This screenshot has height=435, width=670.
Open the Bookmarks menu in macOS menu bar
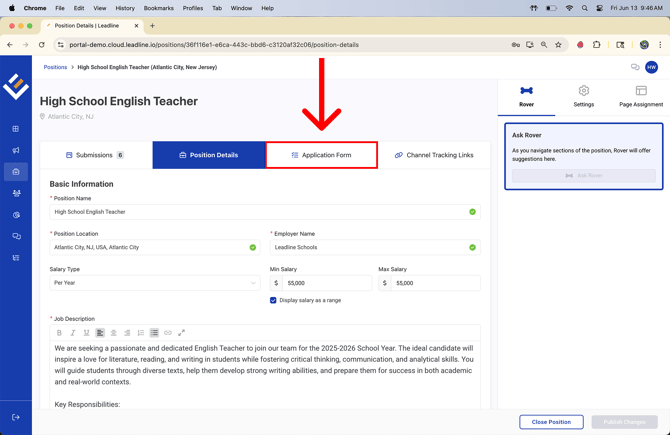pyautogui.click(x=158, y=8)
